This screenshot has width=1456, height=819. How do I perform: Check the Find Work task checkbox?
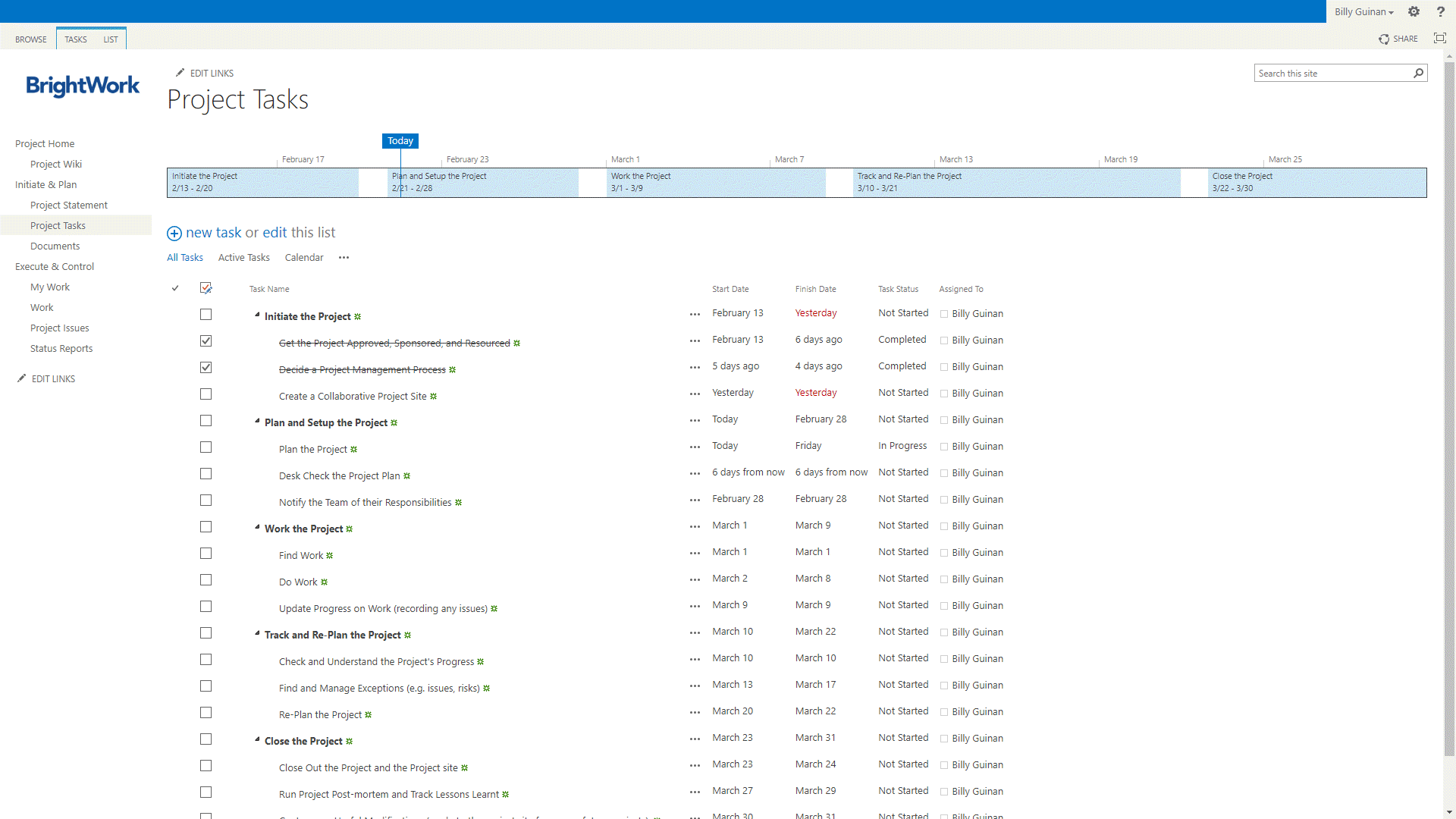pos(206,553)
